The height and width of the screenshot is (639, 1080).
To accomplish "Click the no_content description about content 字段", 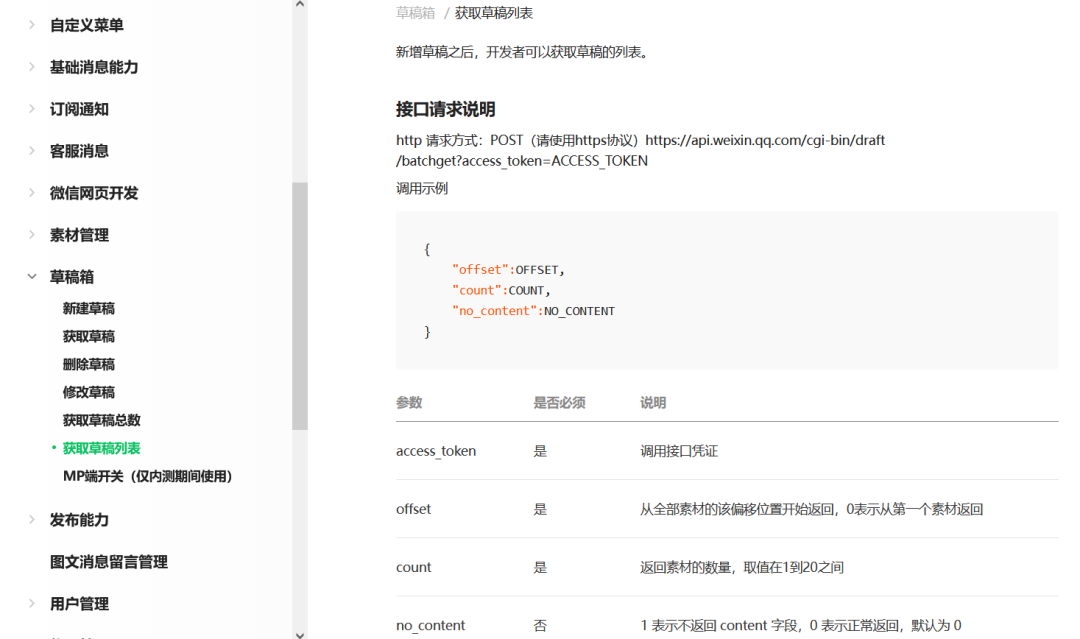I will (x=800, y=625).
